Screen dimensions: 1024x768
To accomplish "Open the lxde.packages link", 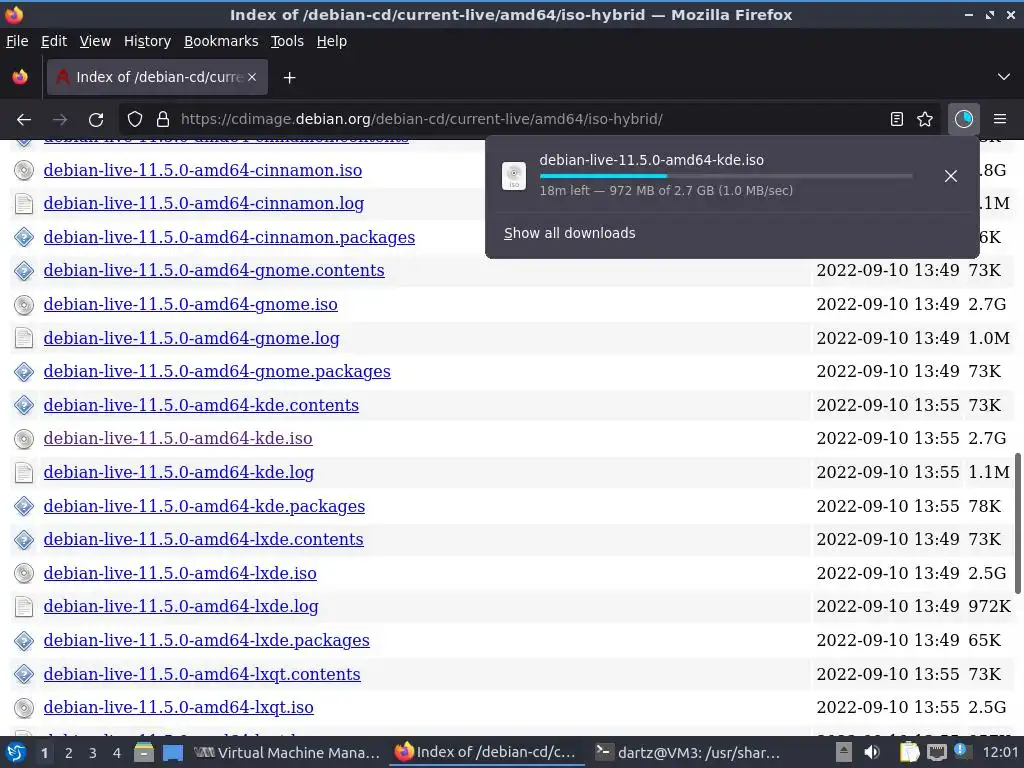I will [x=206, y=641].
